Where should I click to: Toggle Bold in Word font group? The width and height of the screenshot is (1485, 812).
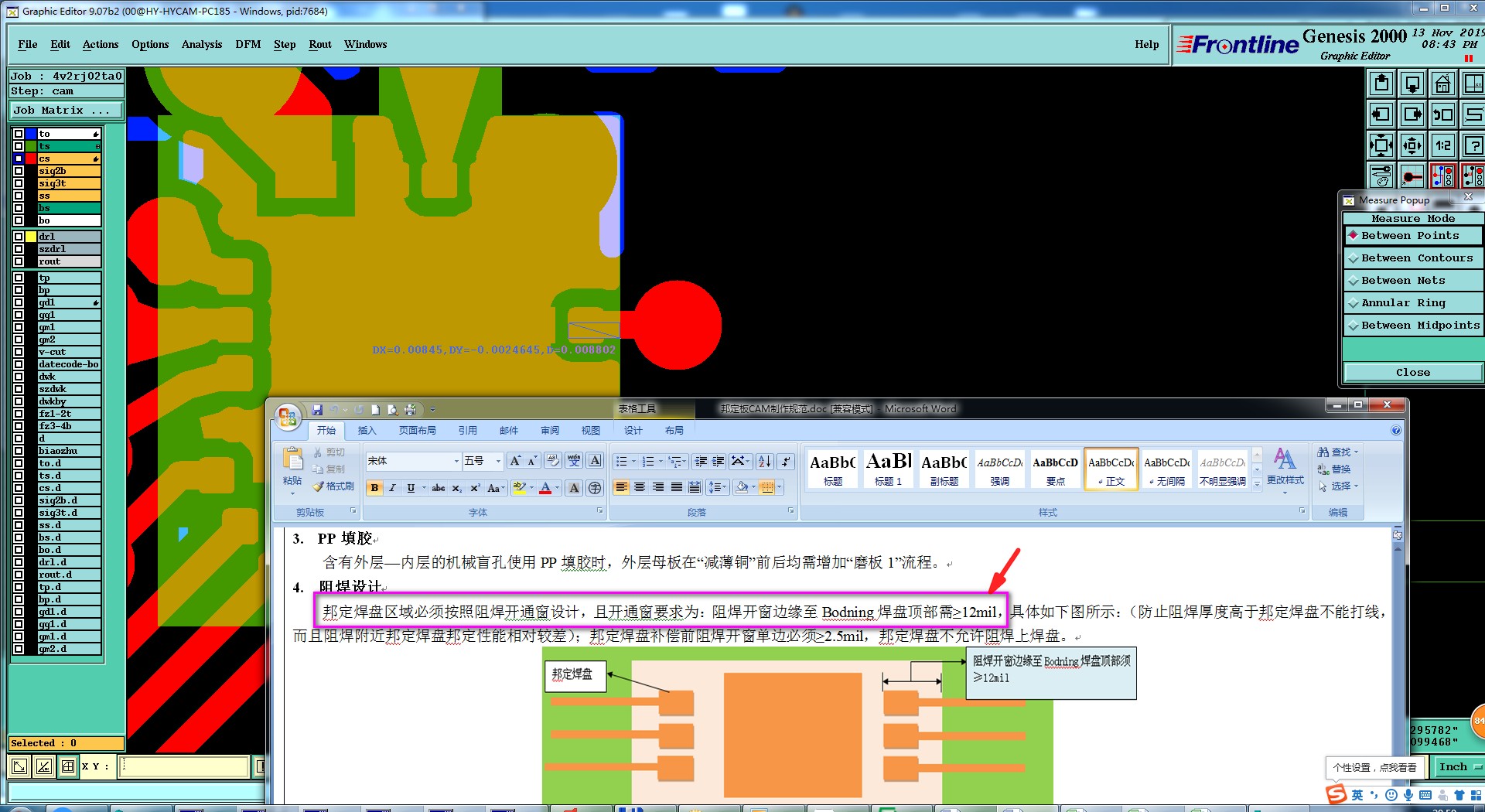coord(375,488)
